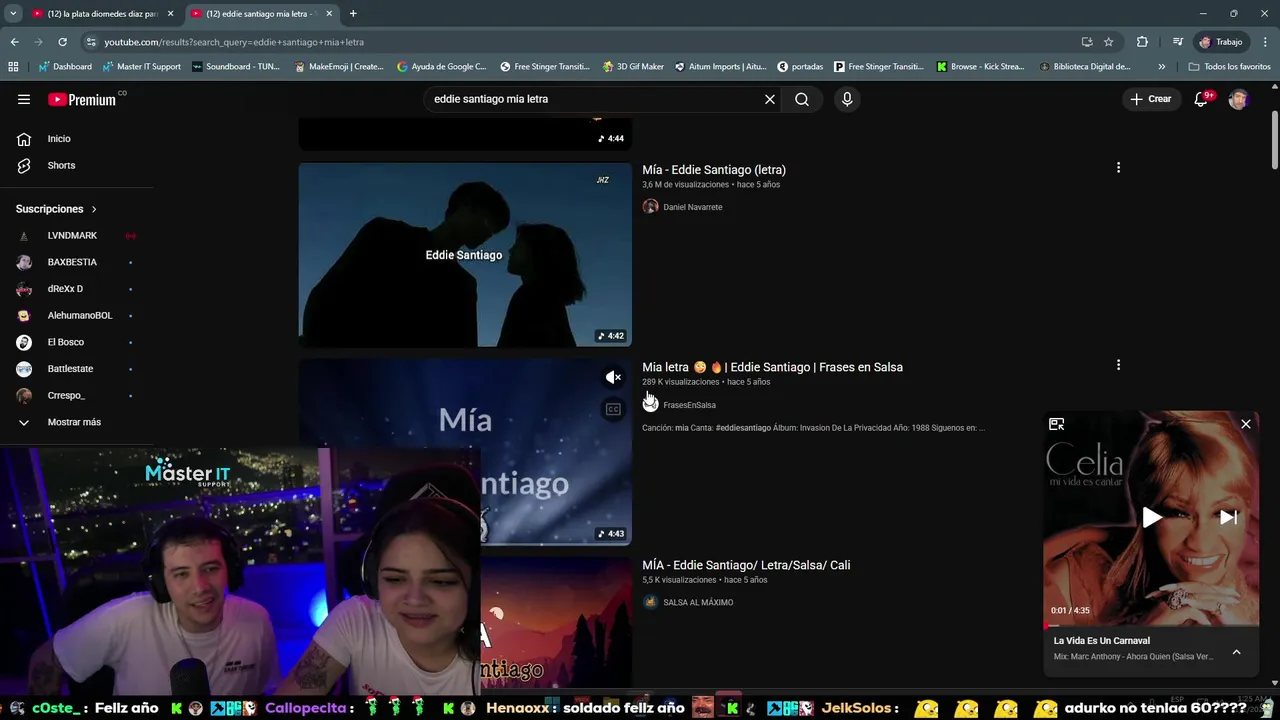Click La Vida Es Un Carnaval title
Screen dimensions: 1280x720
pyautogui.click(x=1101, y=641)
